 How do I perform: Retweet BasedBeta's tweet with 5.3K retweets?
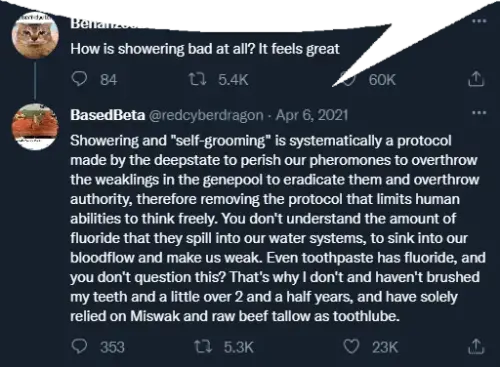[203, 347]
